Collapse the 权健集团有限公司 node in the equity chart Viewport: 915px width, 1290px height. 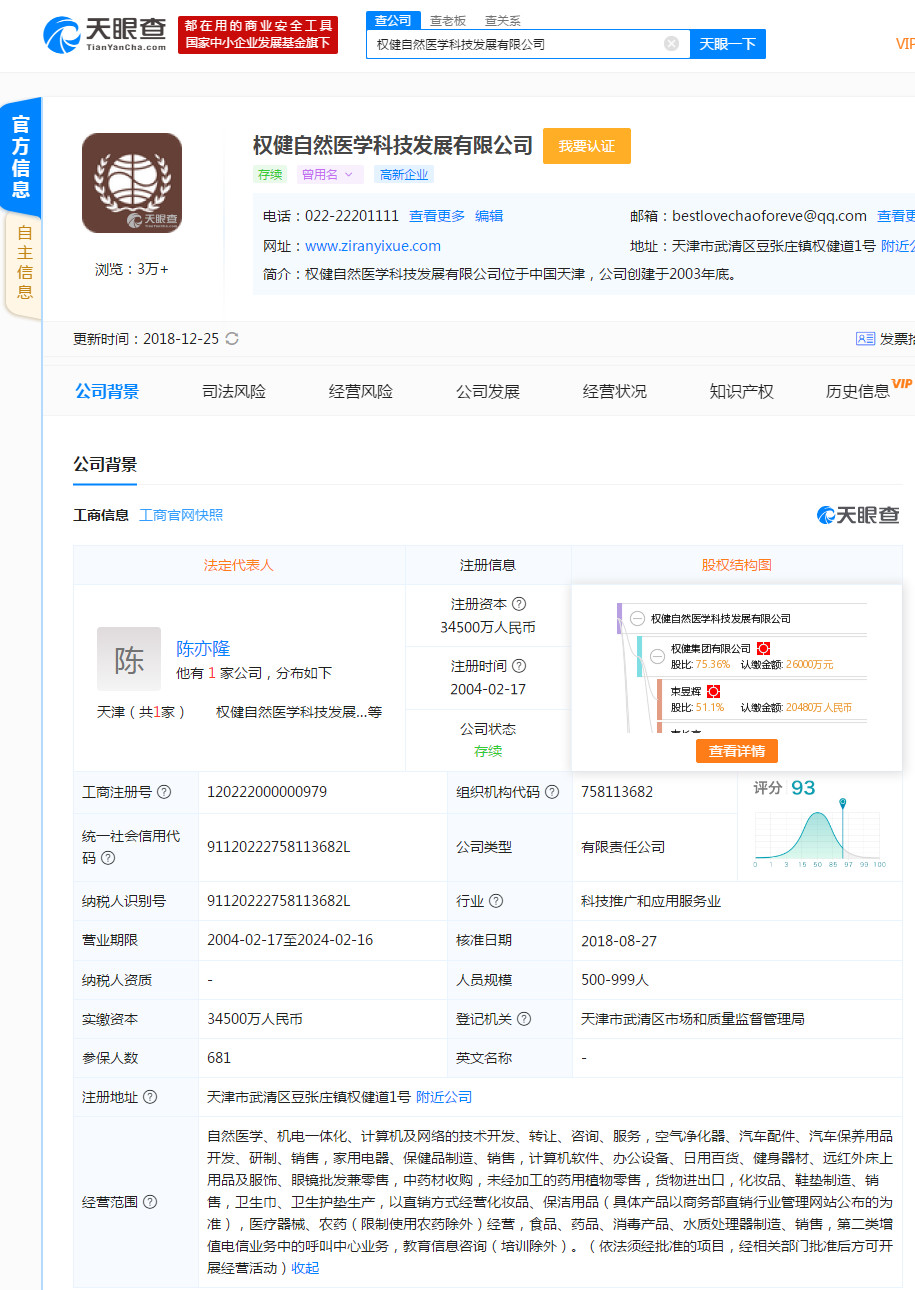tap(657, 657)
